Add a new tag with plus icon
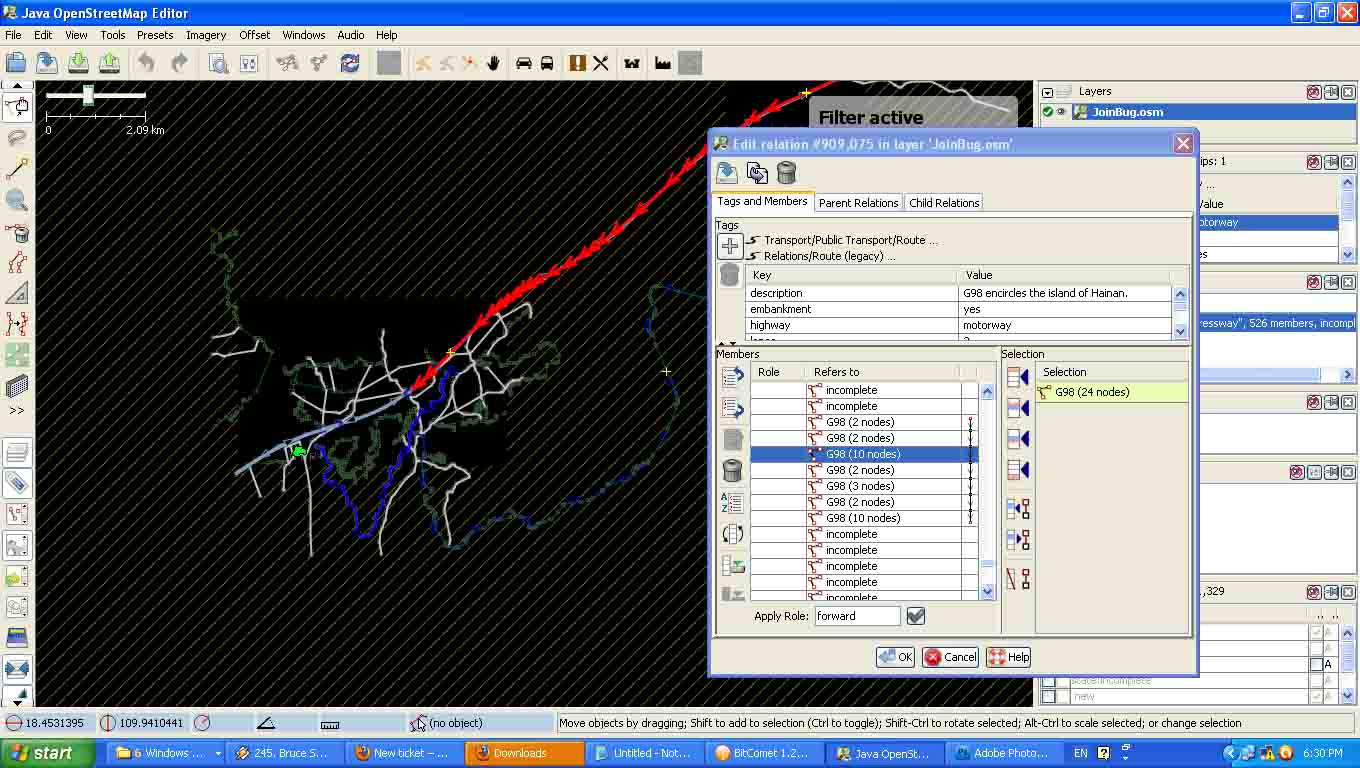 point(730,246)
